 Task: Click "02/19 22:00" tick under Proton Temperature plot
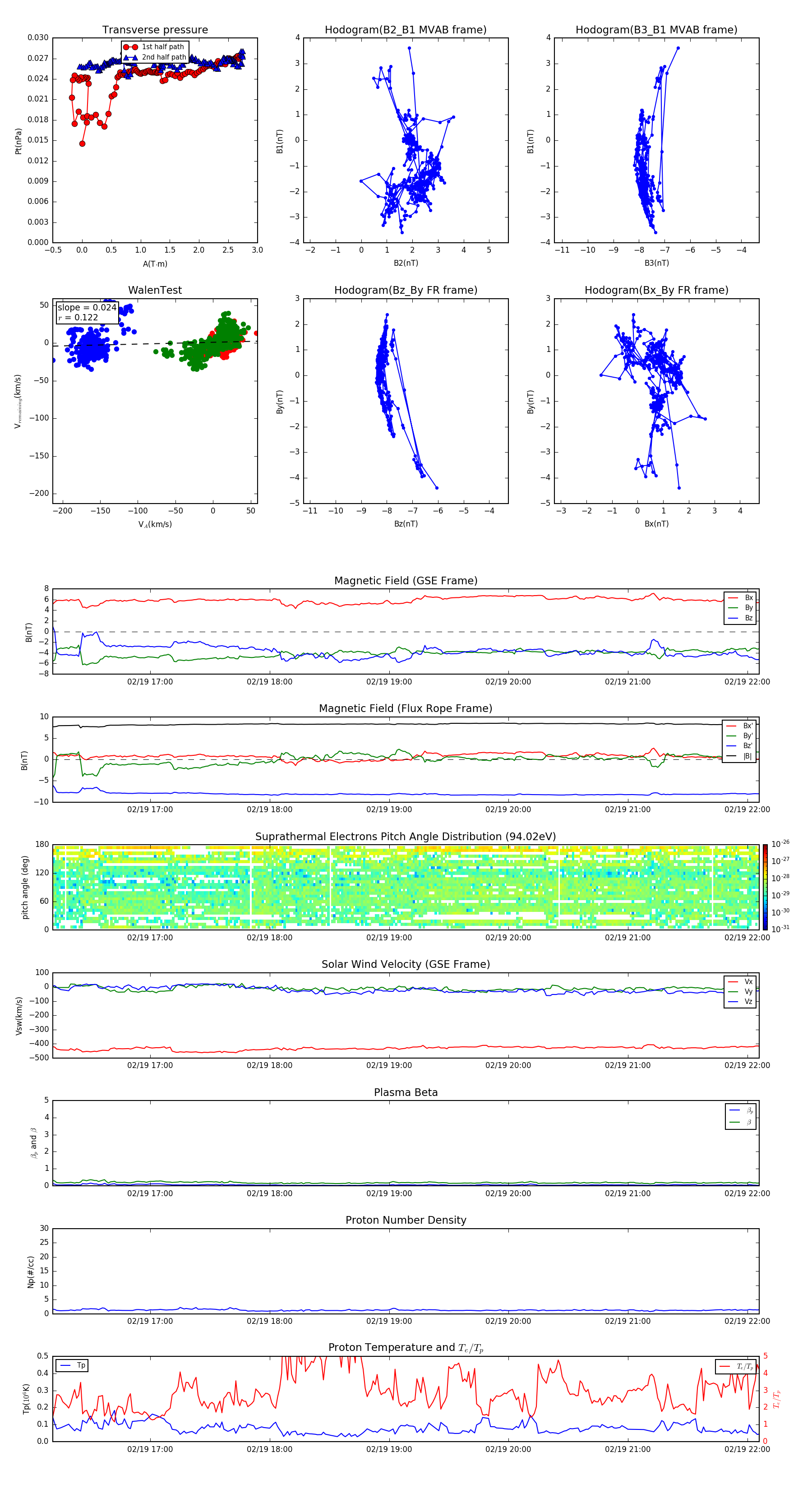747,1449
